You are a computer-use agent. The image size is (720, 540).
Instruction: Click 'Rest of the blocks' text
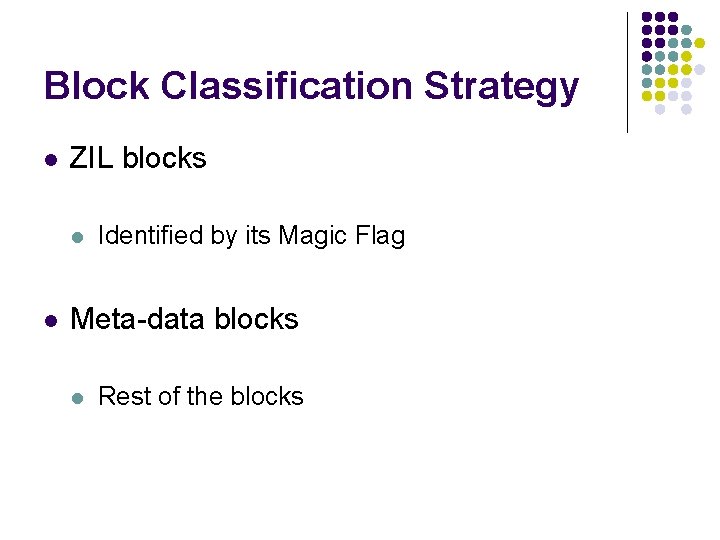point(201,396)
